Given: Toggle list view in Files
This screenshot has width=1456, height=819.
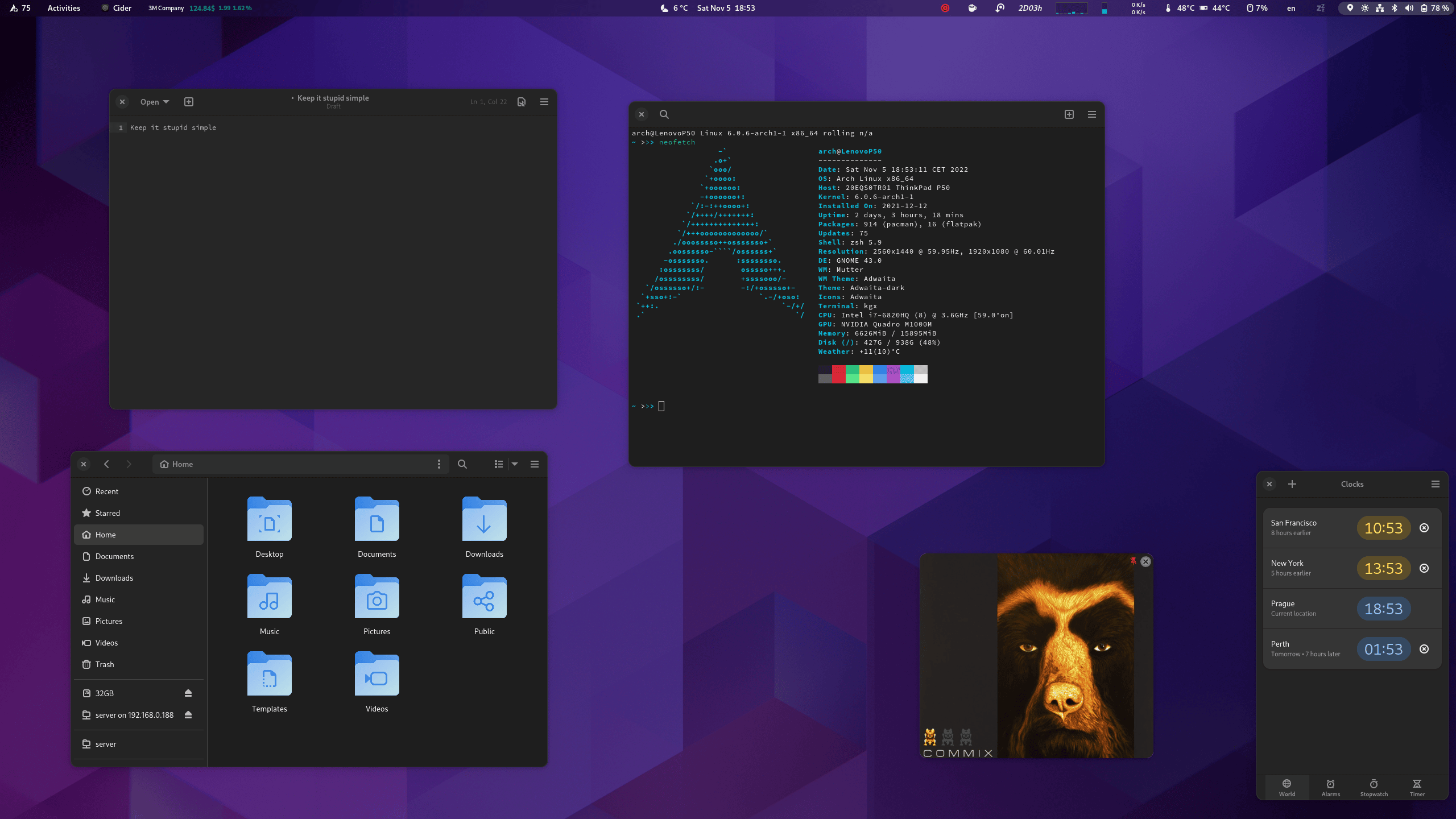Looking at the screenshot, I should click(x=499, y=464).
